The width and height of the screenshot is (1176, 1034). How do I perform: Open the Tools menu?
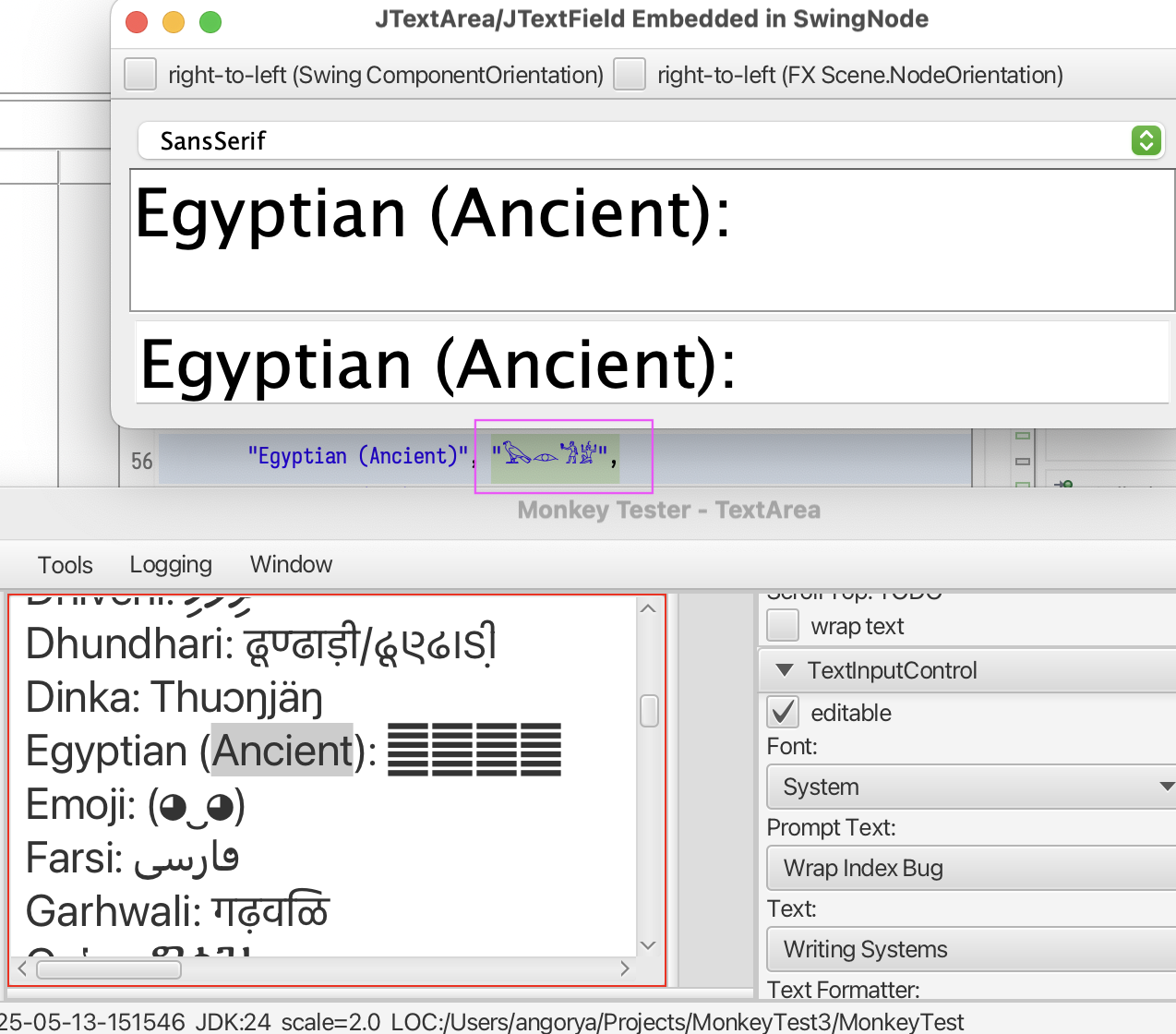point(65,564)
